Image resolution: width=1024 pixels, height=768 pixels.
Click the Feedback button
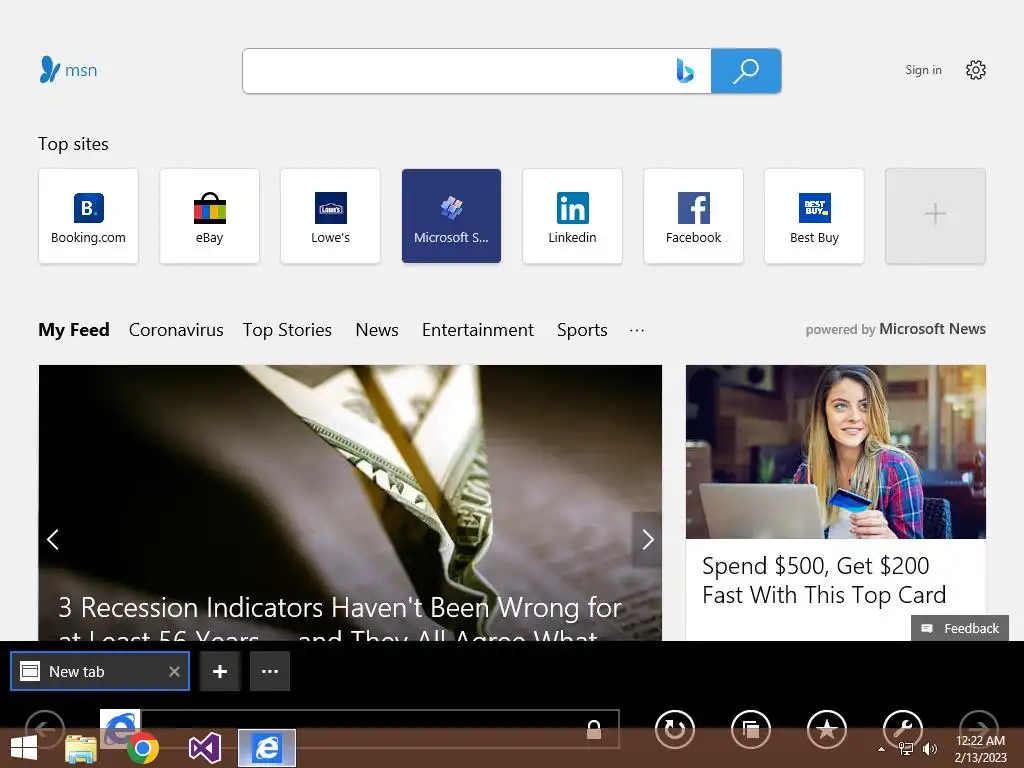point(960,628)
